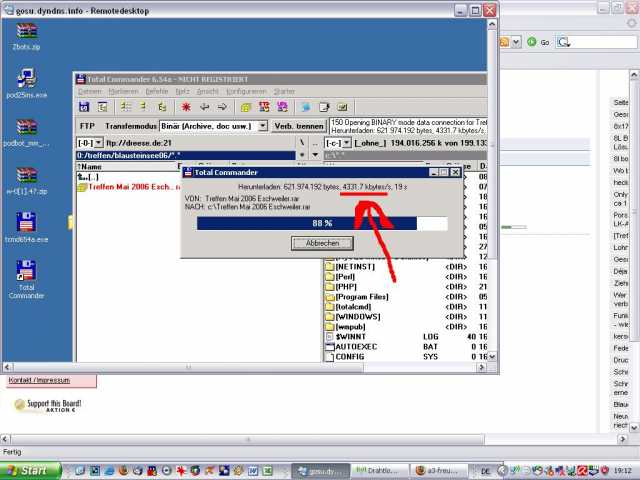Click the last toolbar icon in Total Commander

[x=342, y=107]
